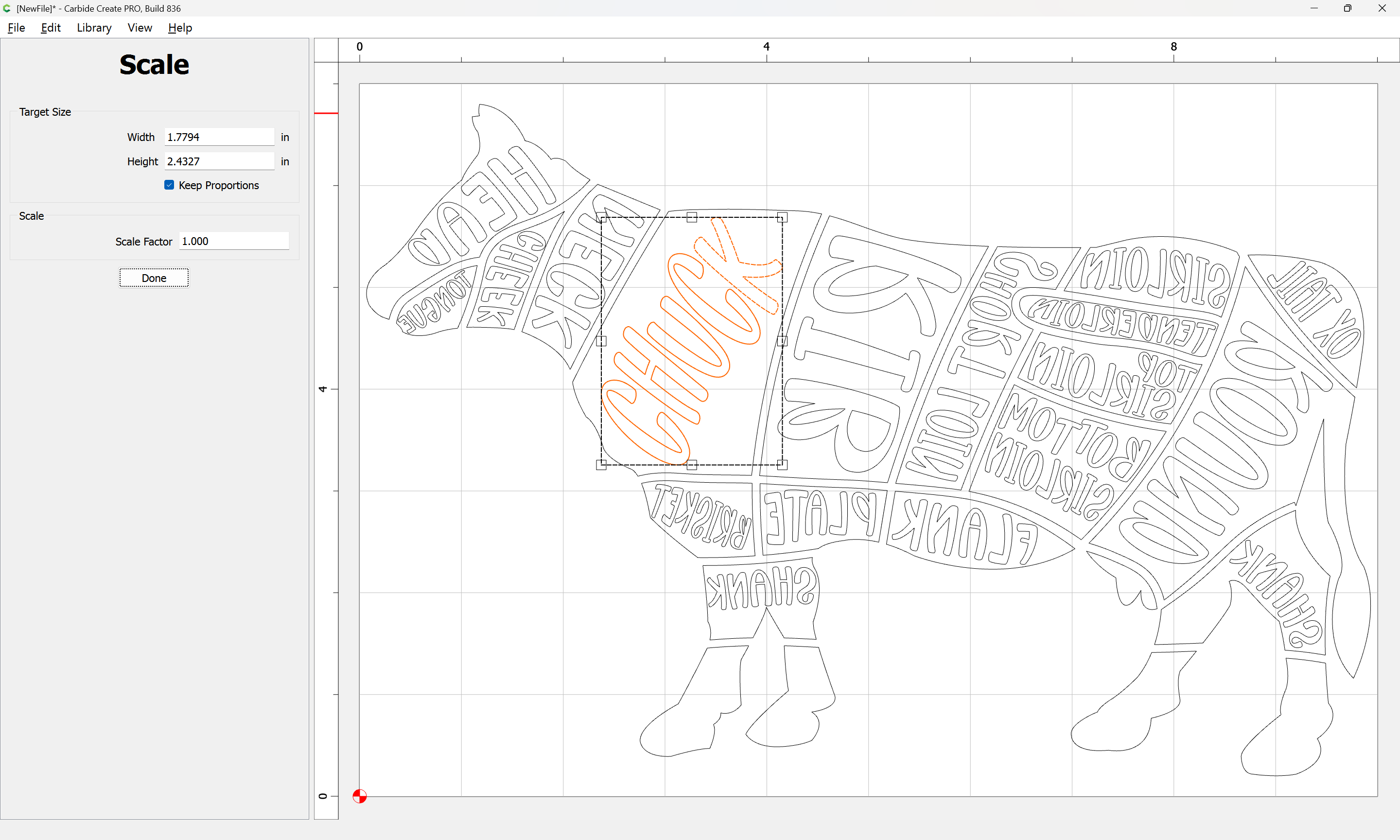Restore down the application window
Viewport: 1400px width, 840px height.
coord(1347,8)
